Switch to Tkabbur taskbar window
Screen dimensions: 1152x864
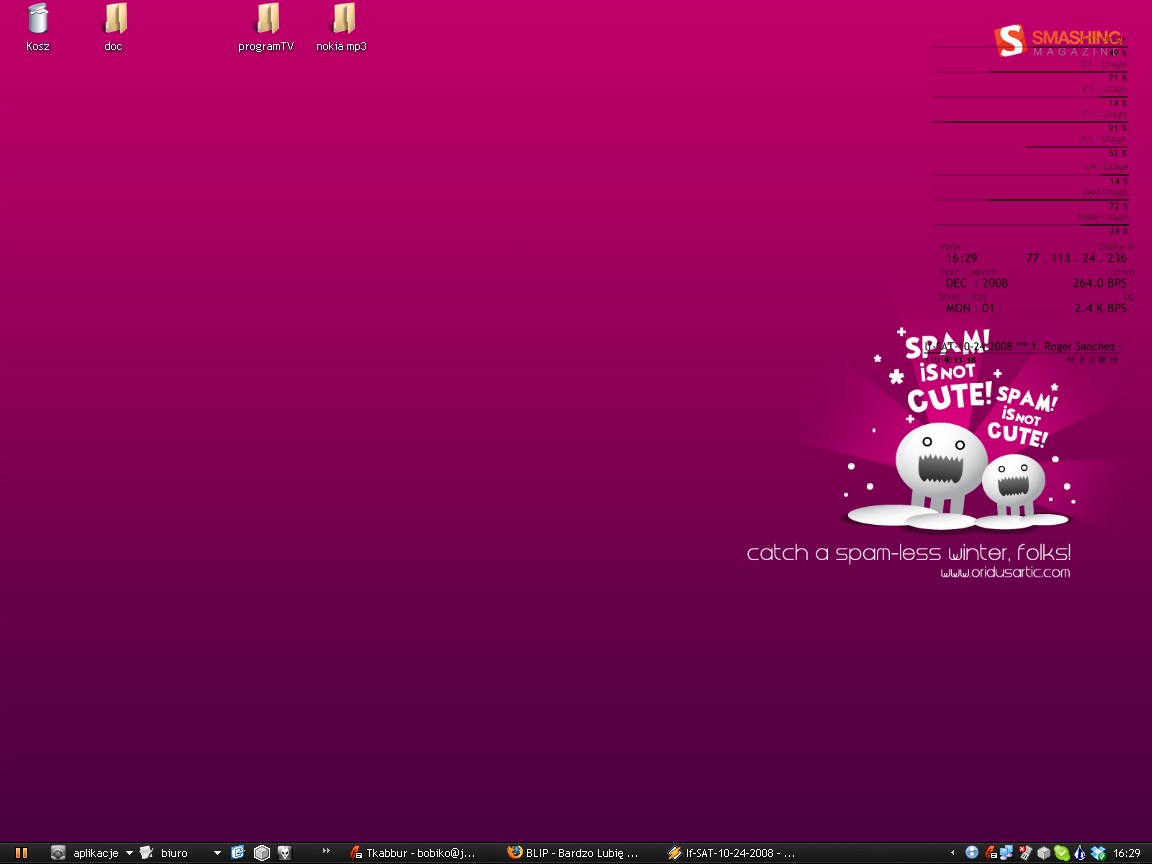point(412,853)
